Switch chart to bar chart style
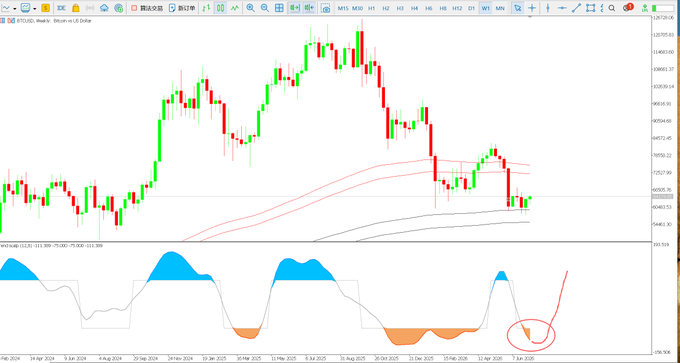 (x=207, y=8)
